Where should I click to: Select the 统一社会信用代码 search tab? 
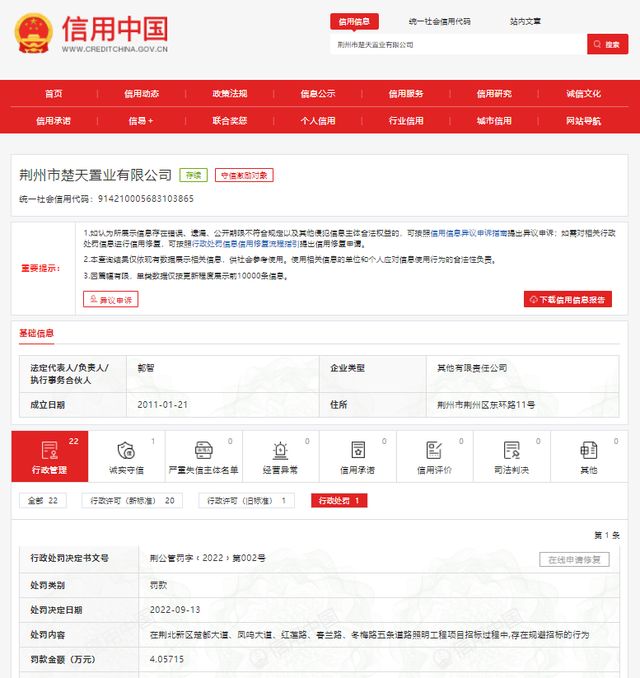tap(439, 21)
